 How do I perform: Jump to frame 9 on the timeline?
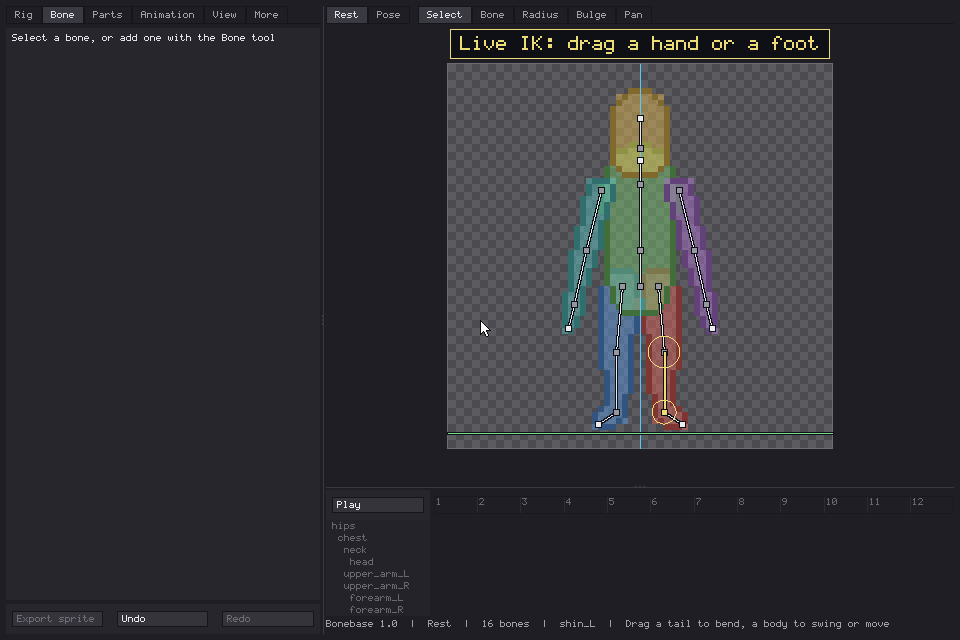pyautogui.click(x=784, y=502)
